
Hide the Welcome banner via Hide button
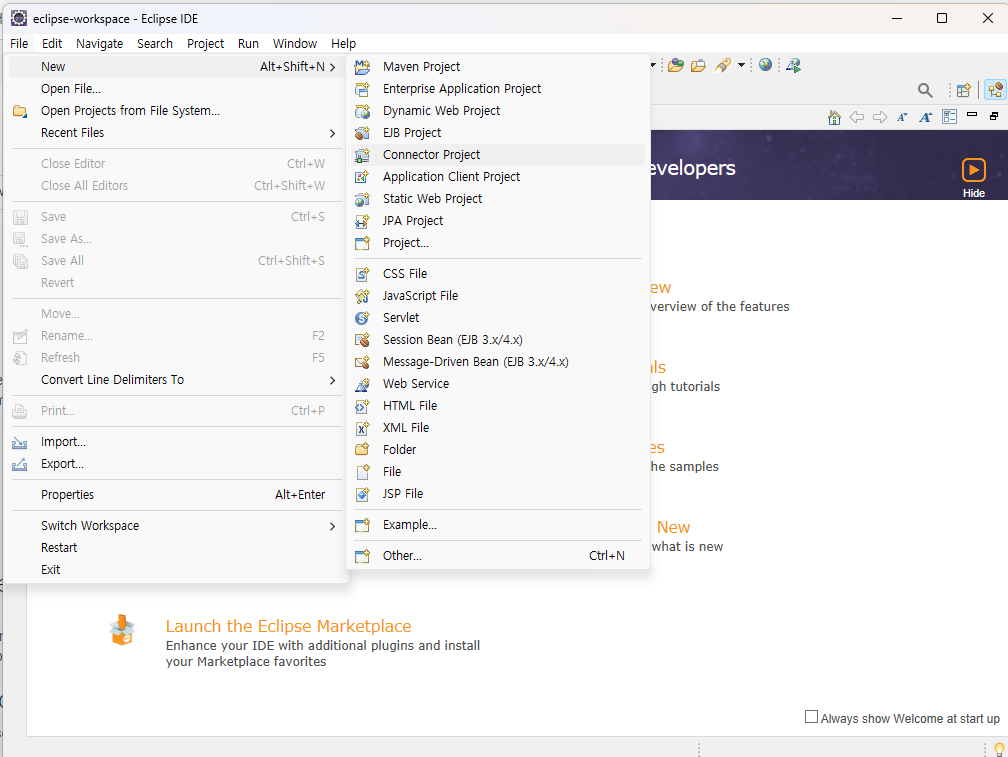[973, 177]
